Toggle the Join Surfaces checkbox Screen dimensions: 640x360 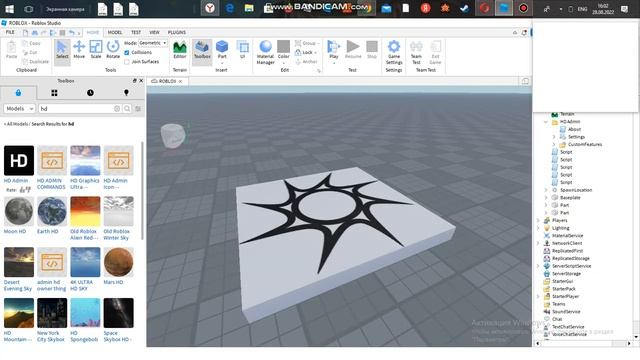pos(127,62)
